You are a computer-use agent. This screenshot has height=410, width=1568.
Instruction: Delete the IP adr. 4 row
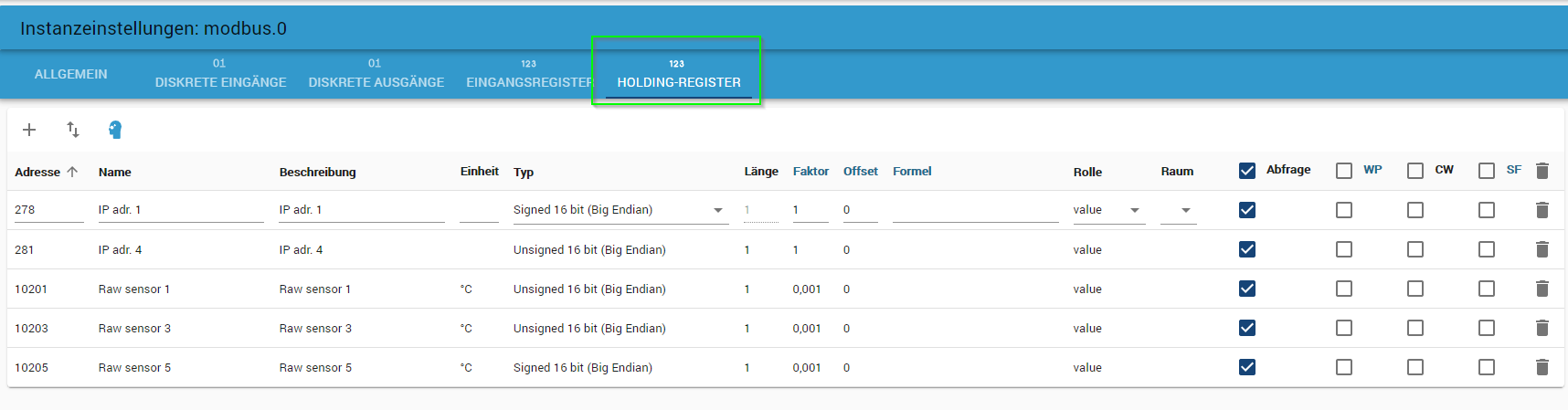[1542, 249]
